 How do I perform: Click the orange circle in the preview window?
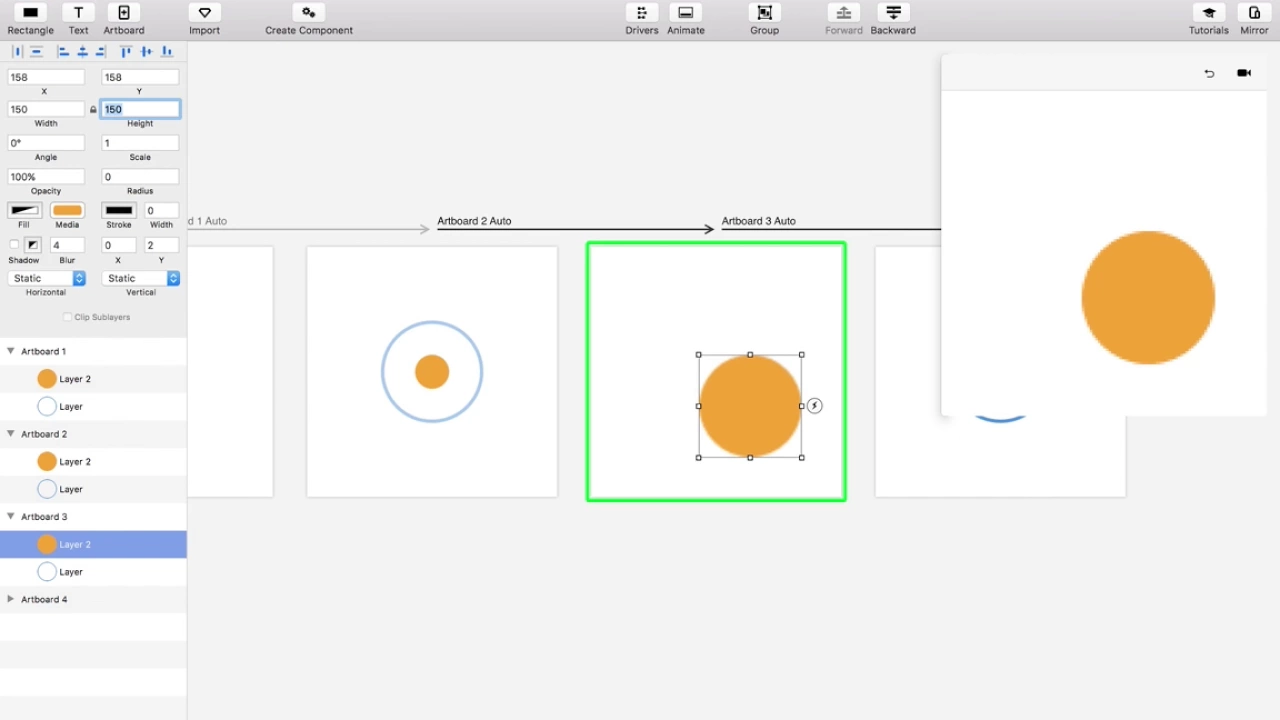click(x=1148, y=298)
